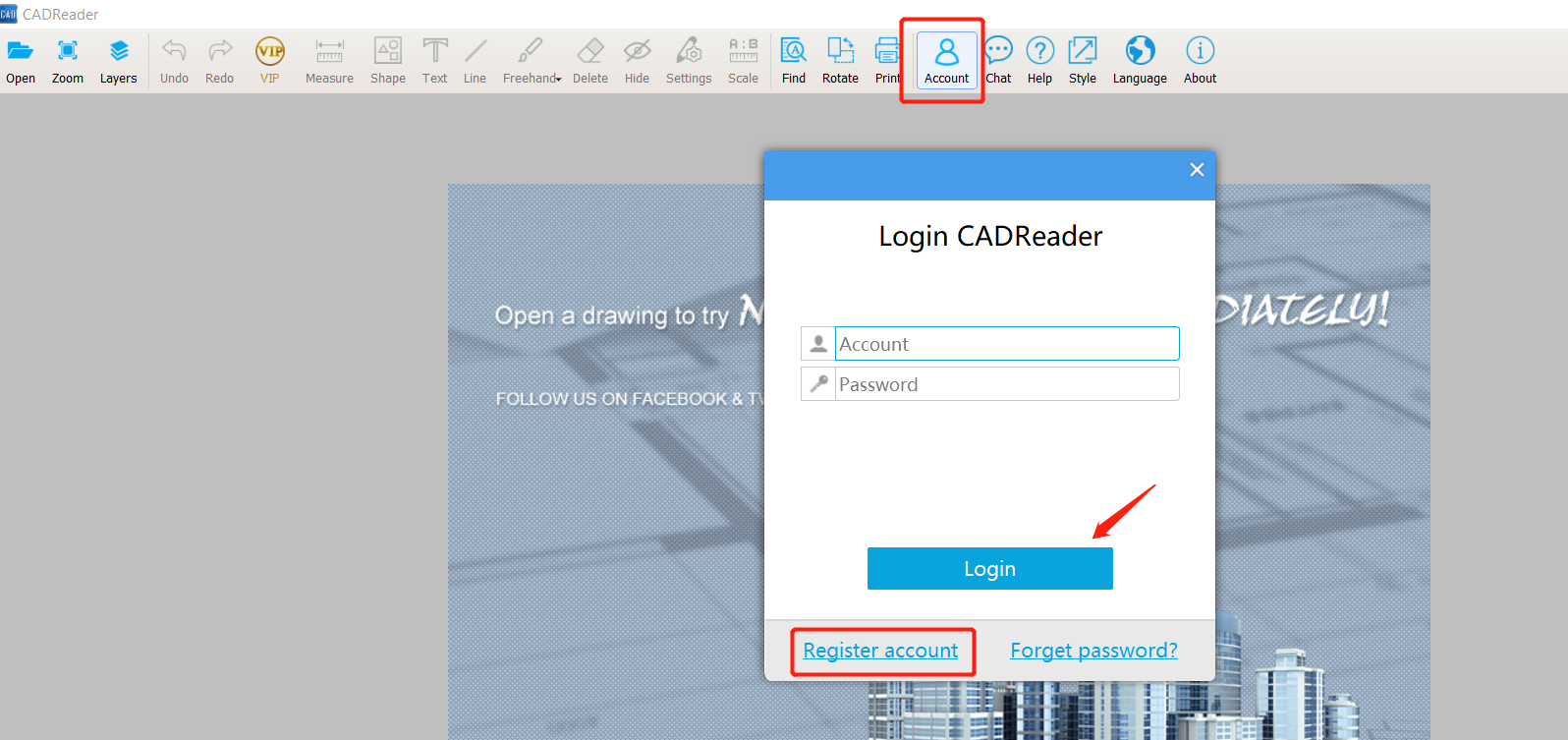Open Help
Viewport: 1568px width, 740px height.
(x=1040, y=61)
